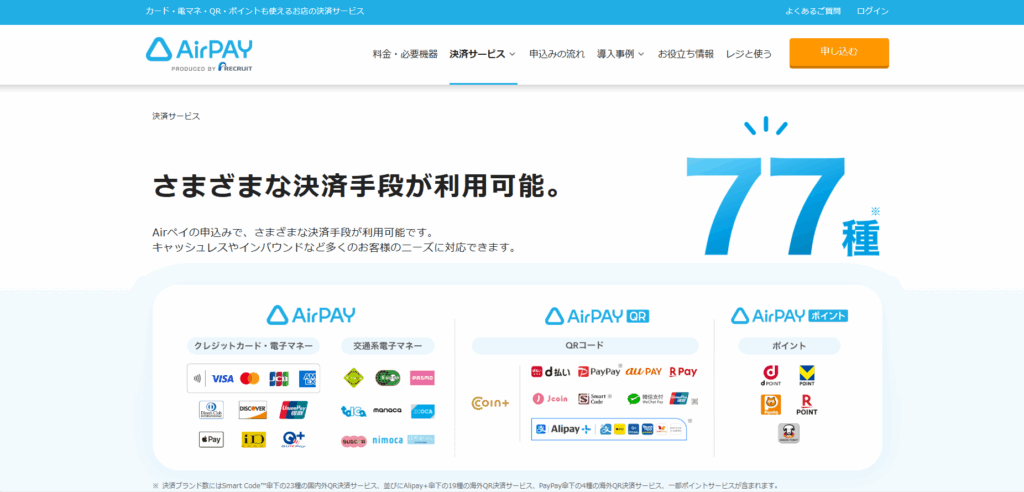Click the ログイン link
The width and height of the screenshot is (1024, 492).
coord(872,11)
